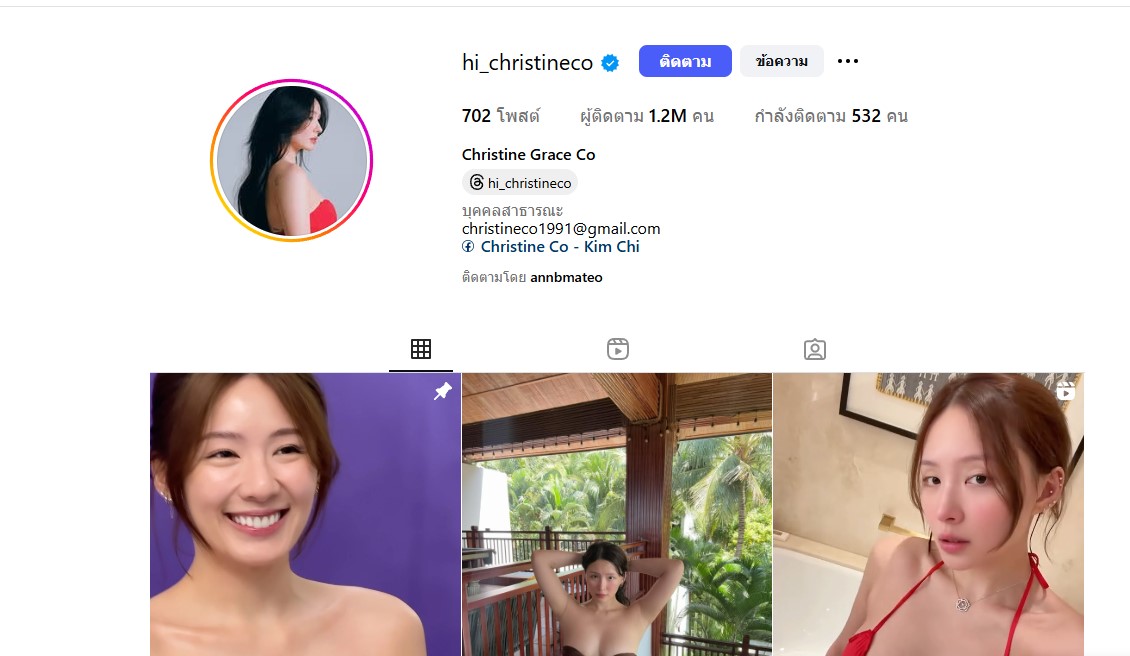Open the red bikini reel post

[x=928, y=514]
